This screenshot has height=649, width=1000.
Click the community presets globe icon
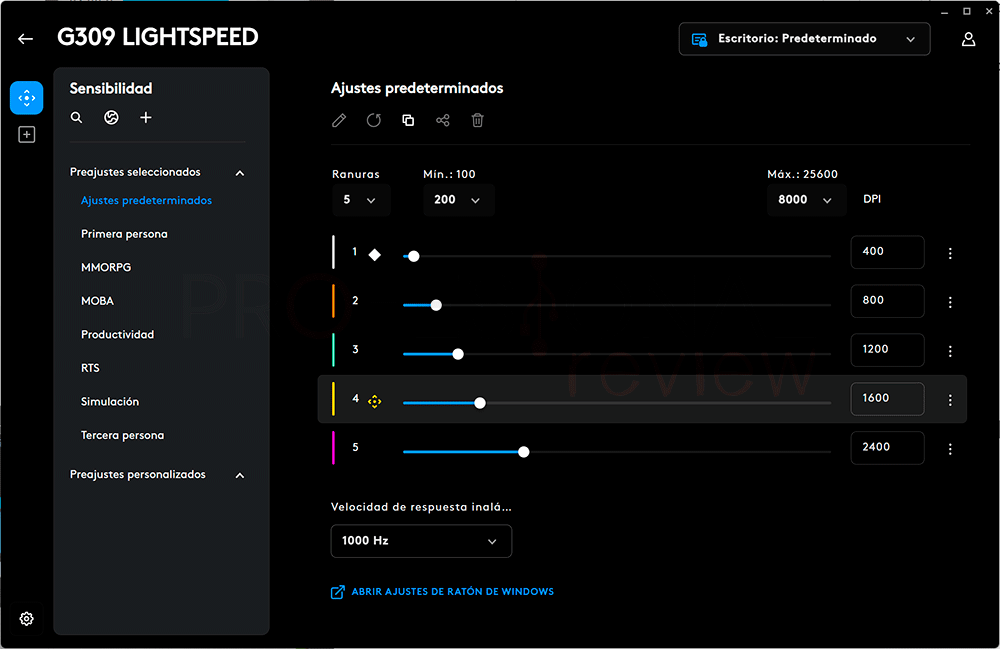(x=111, y=117)
